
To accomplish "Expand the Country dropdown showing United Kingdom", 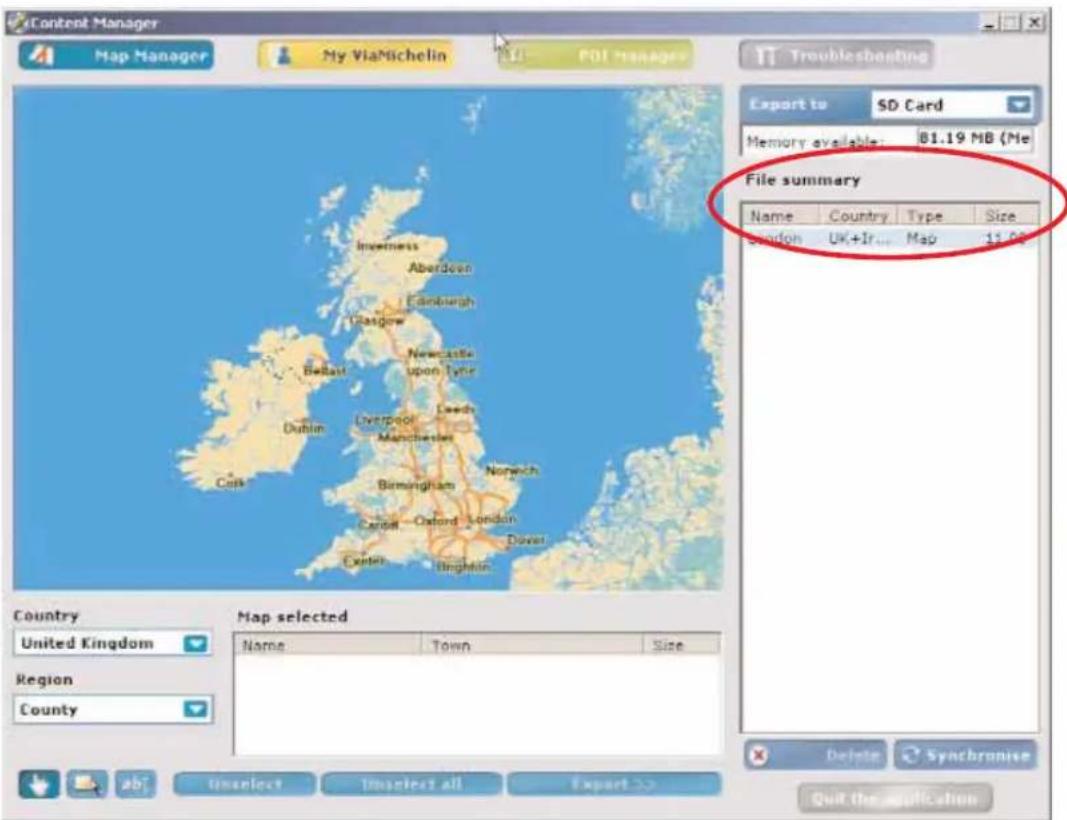I will [196, 643].
